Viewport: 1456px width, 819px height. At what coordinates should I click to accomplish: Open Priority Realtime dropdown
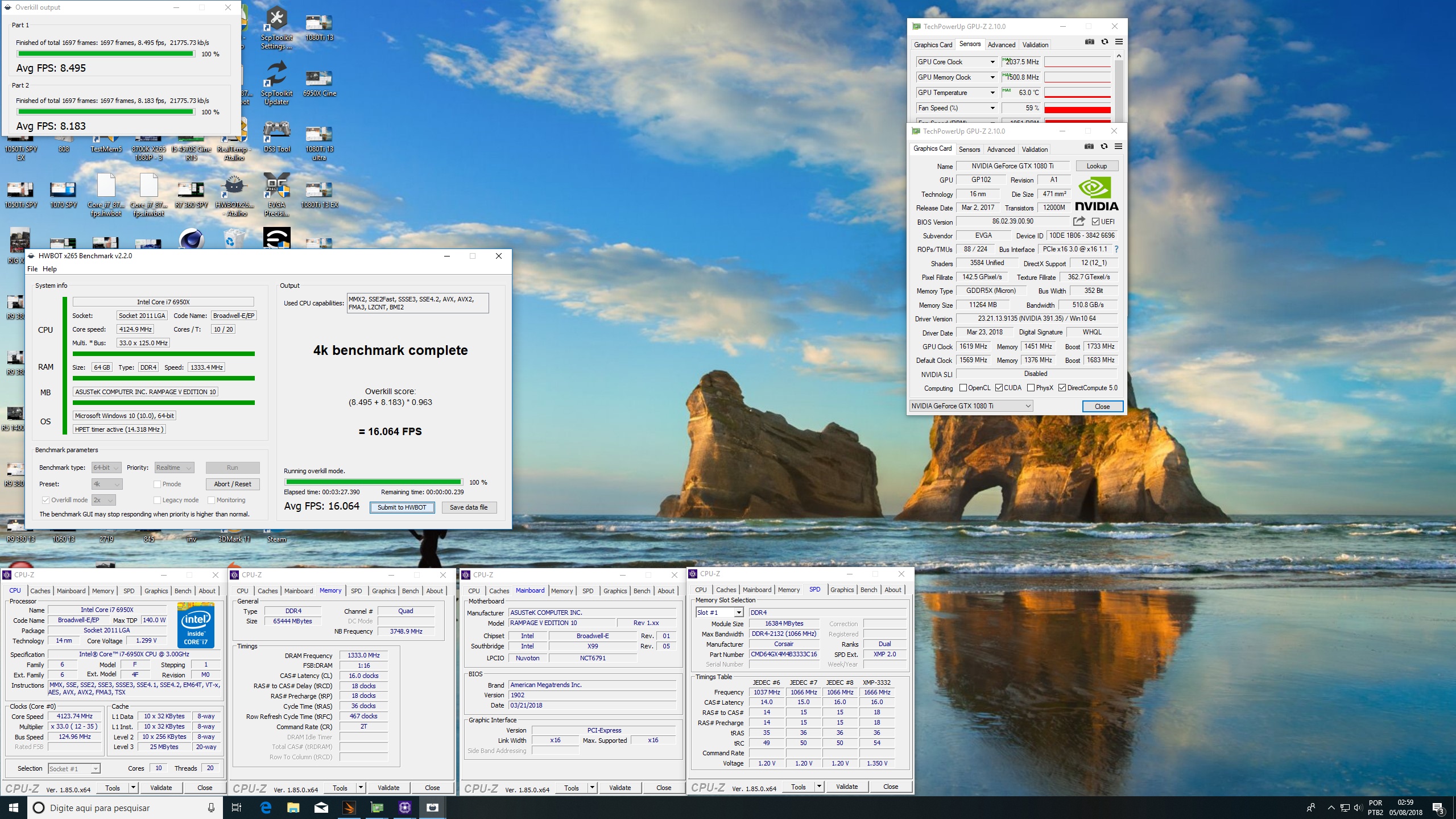(x=174, y=468)
